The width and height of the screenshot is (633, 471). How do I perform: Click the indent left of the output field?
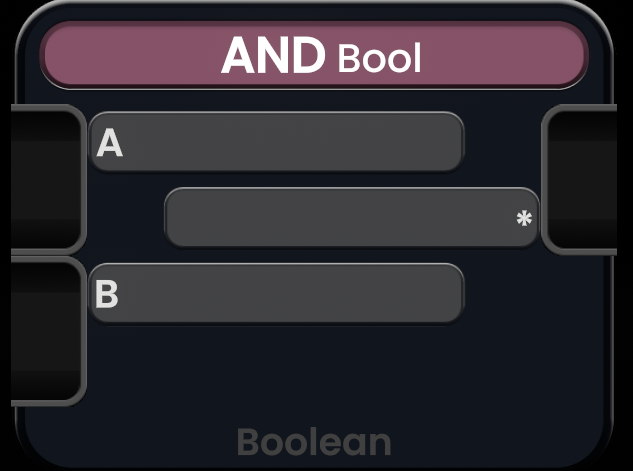coord(125,218)
